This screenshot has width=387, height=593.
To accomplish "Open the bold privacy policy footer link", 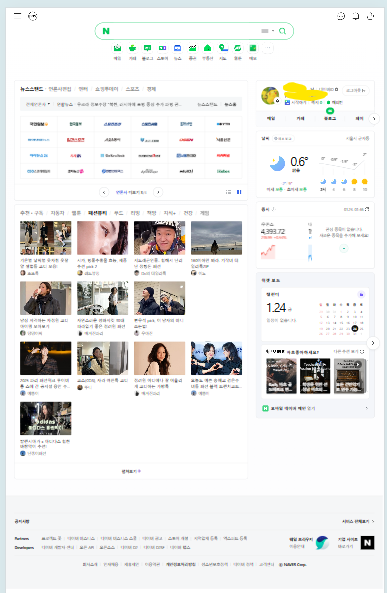I will (181, 565).
